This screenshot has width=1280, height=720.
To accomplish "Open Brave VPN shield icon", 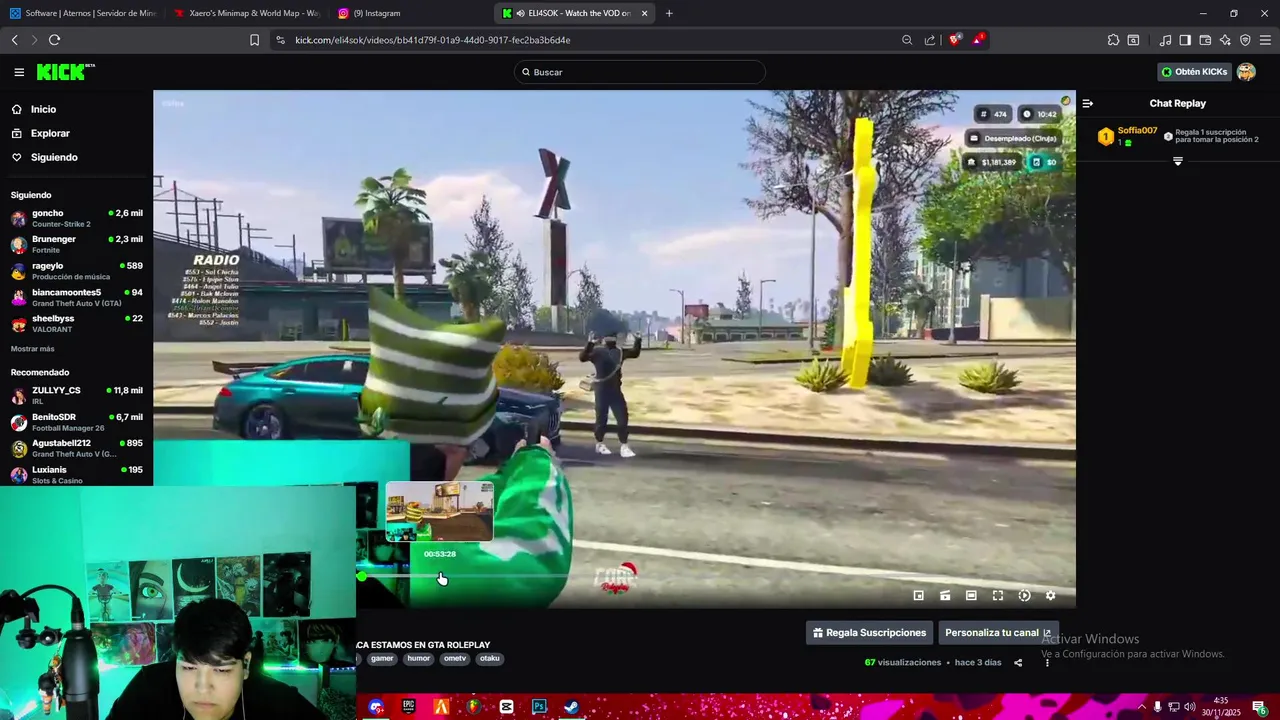I will click(x=1245, y=40).
